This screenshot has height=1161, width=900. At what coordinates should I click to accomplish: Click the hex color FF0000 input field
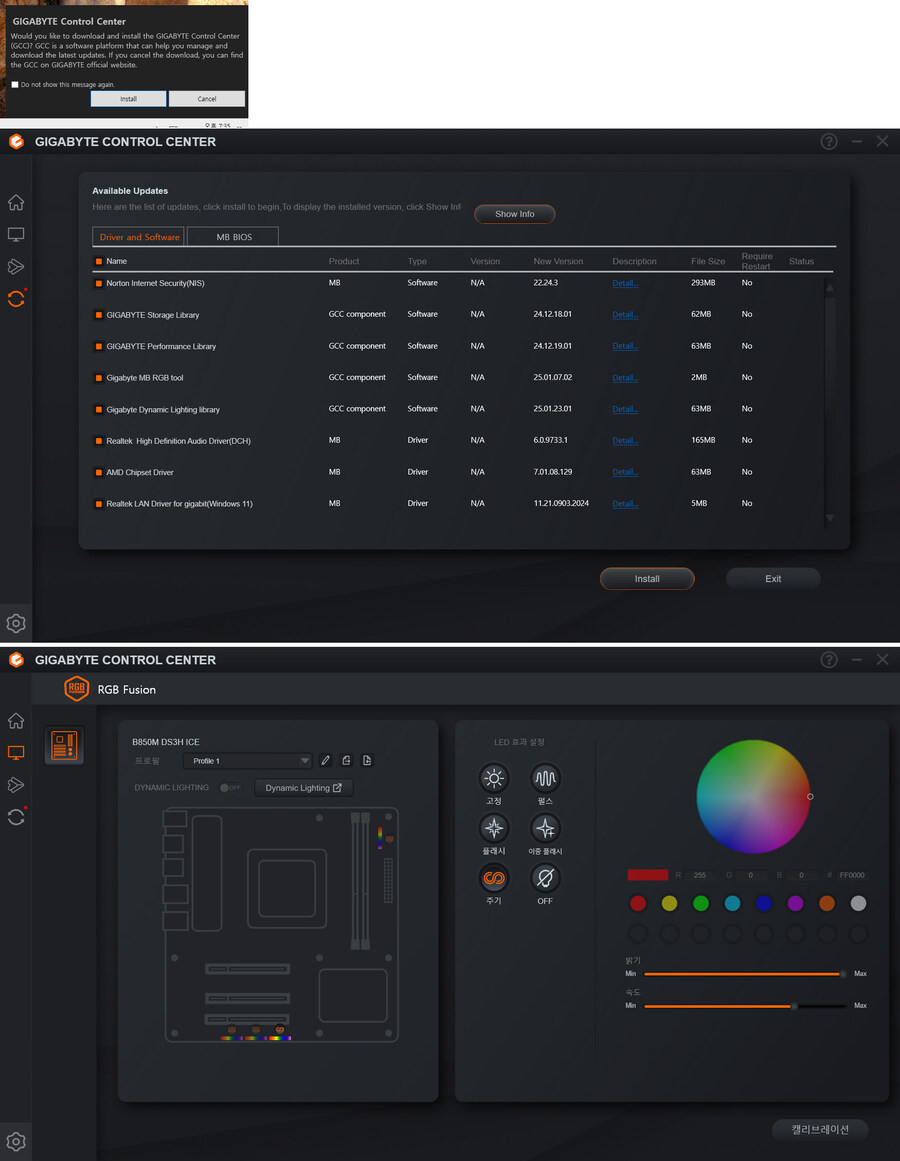pyautogui.click(x=852, y=875)
